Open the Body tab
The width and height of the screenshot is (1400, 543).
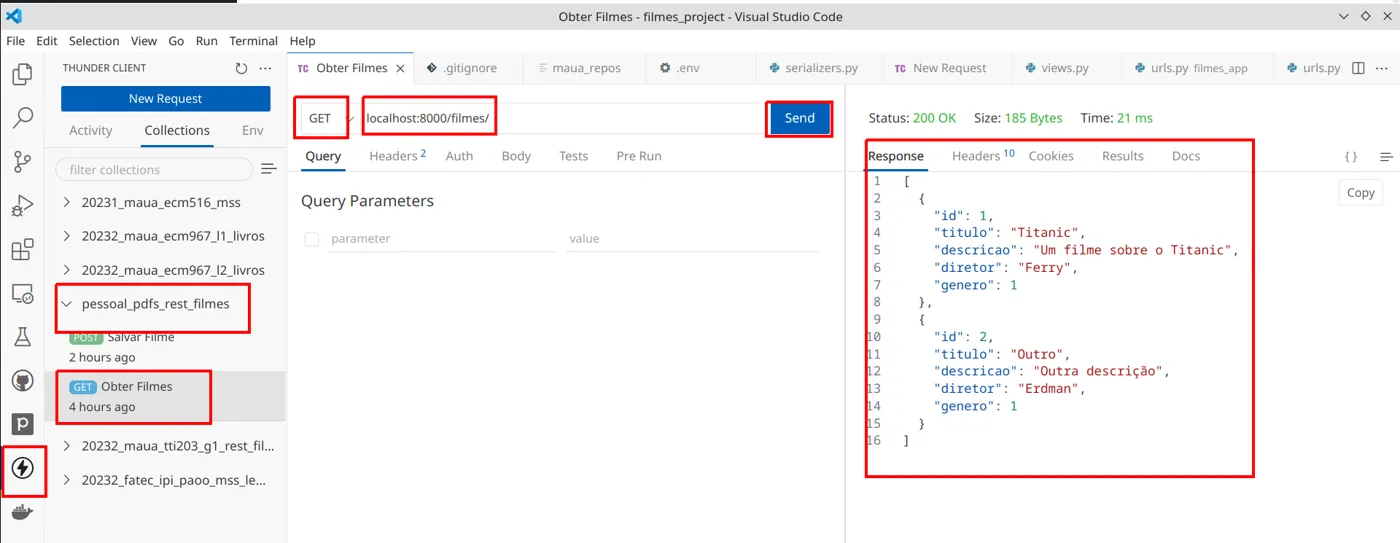pyautogui.click(x=516, y=156)
